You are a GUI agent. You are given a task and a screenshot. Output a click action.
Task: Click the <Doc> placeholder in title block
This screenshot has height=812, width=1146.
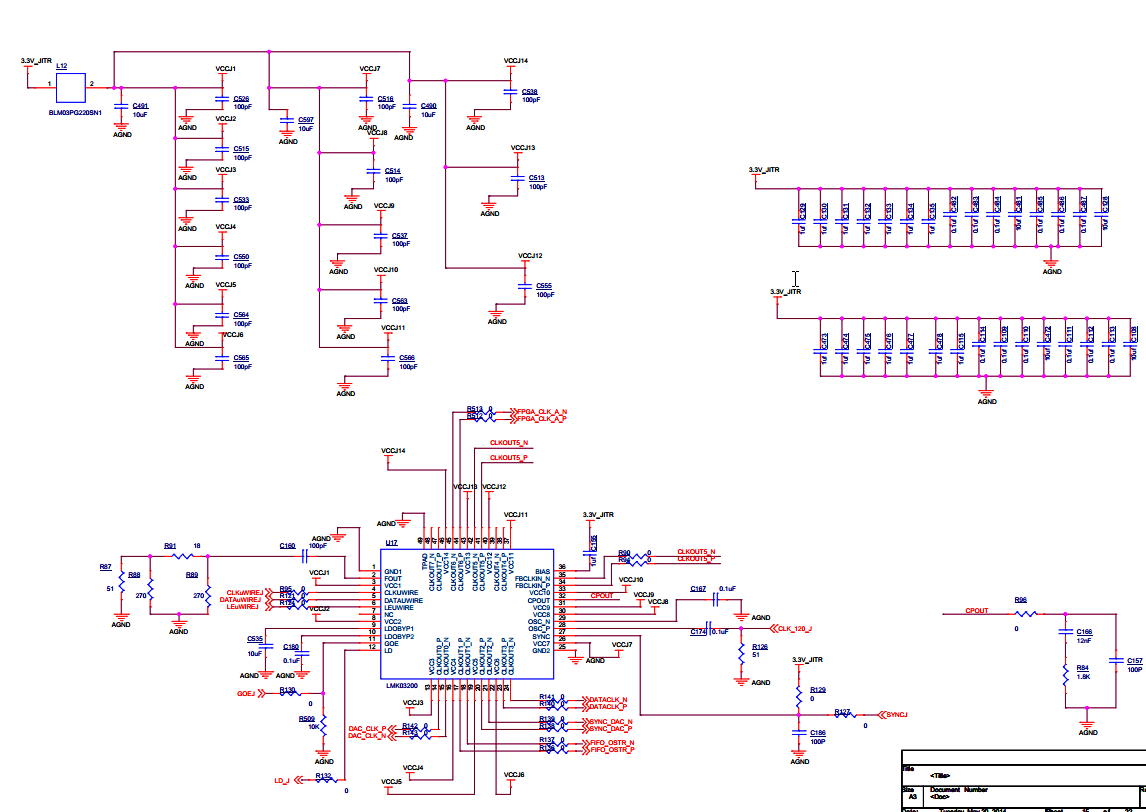point(940,797)
